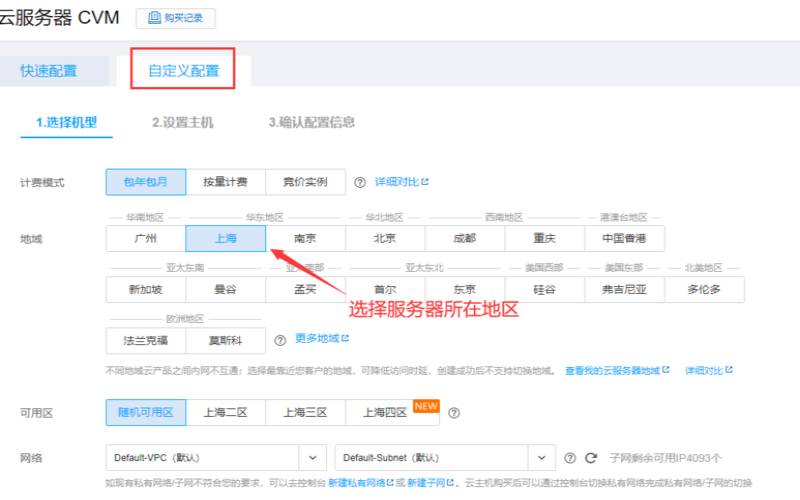Viewport: 800px width, 500px height.
Task: Refresh the network subnet list
Action: (x=590, y=458)
